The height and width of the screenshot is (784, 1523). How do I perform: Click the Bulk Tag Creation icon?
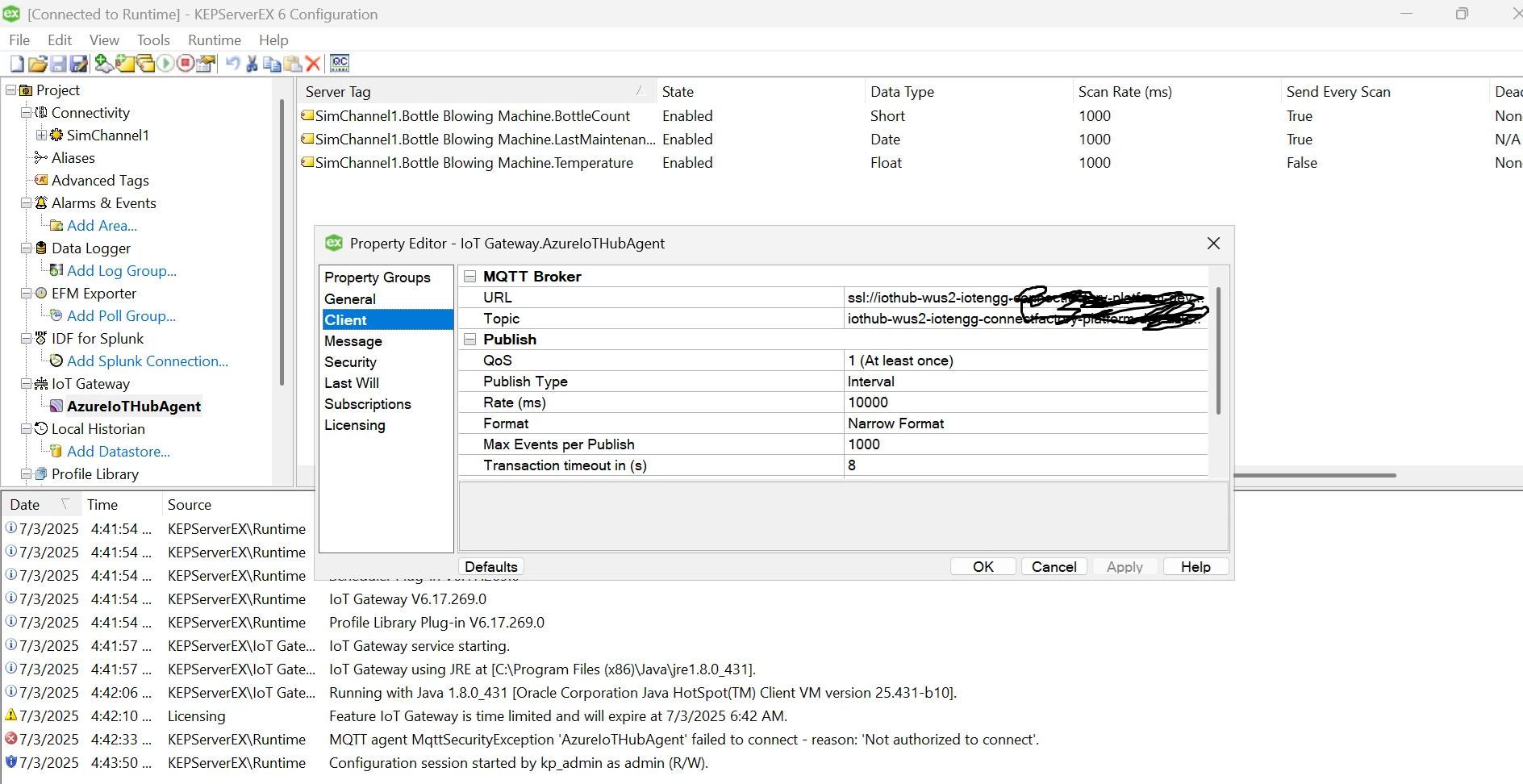tap(145, 64)
